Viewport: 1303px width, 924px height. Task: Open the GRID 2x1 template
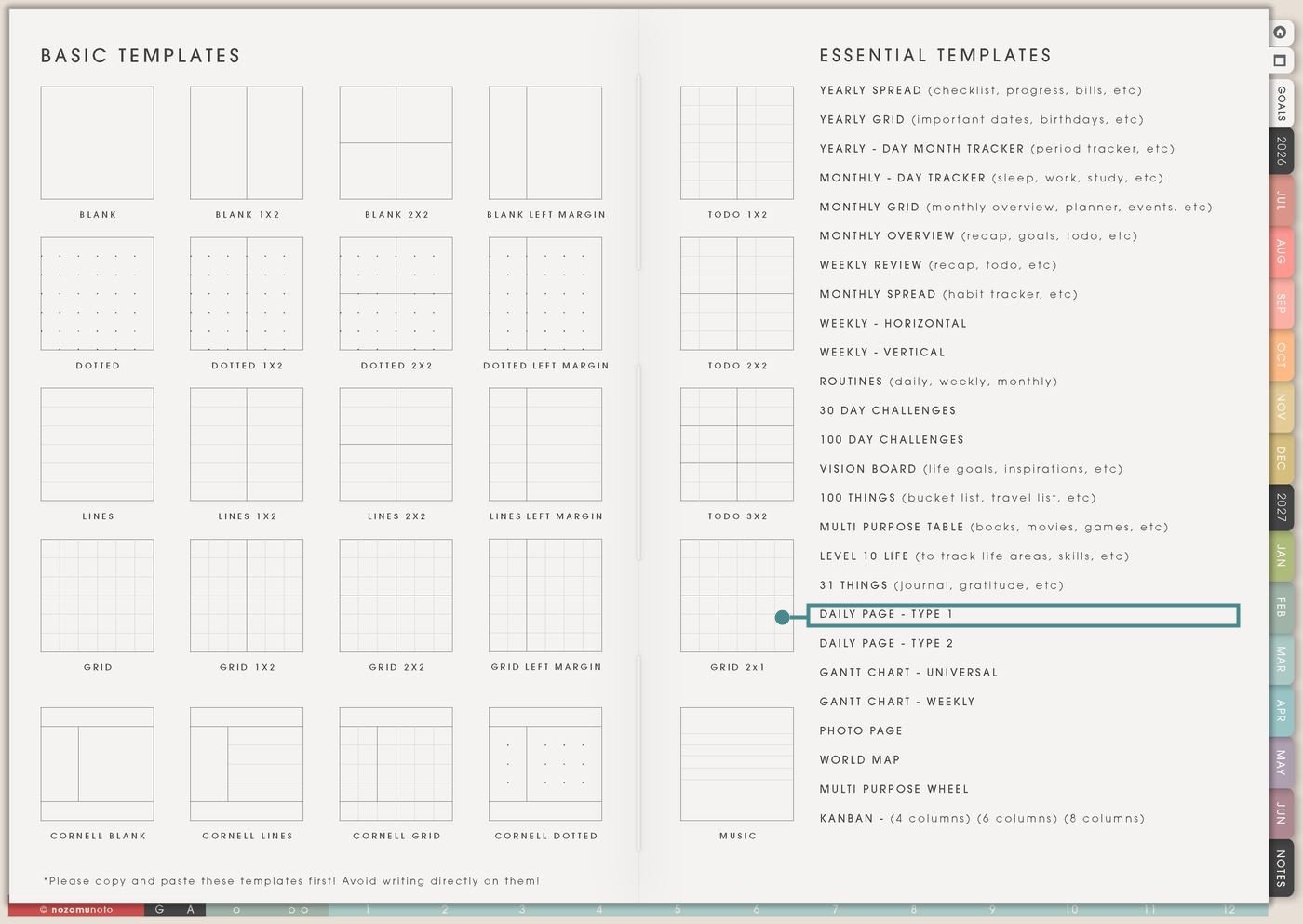pyautogui.click(x=737, y=596)
